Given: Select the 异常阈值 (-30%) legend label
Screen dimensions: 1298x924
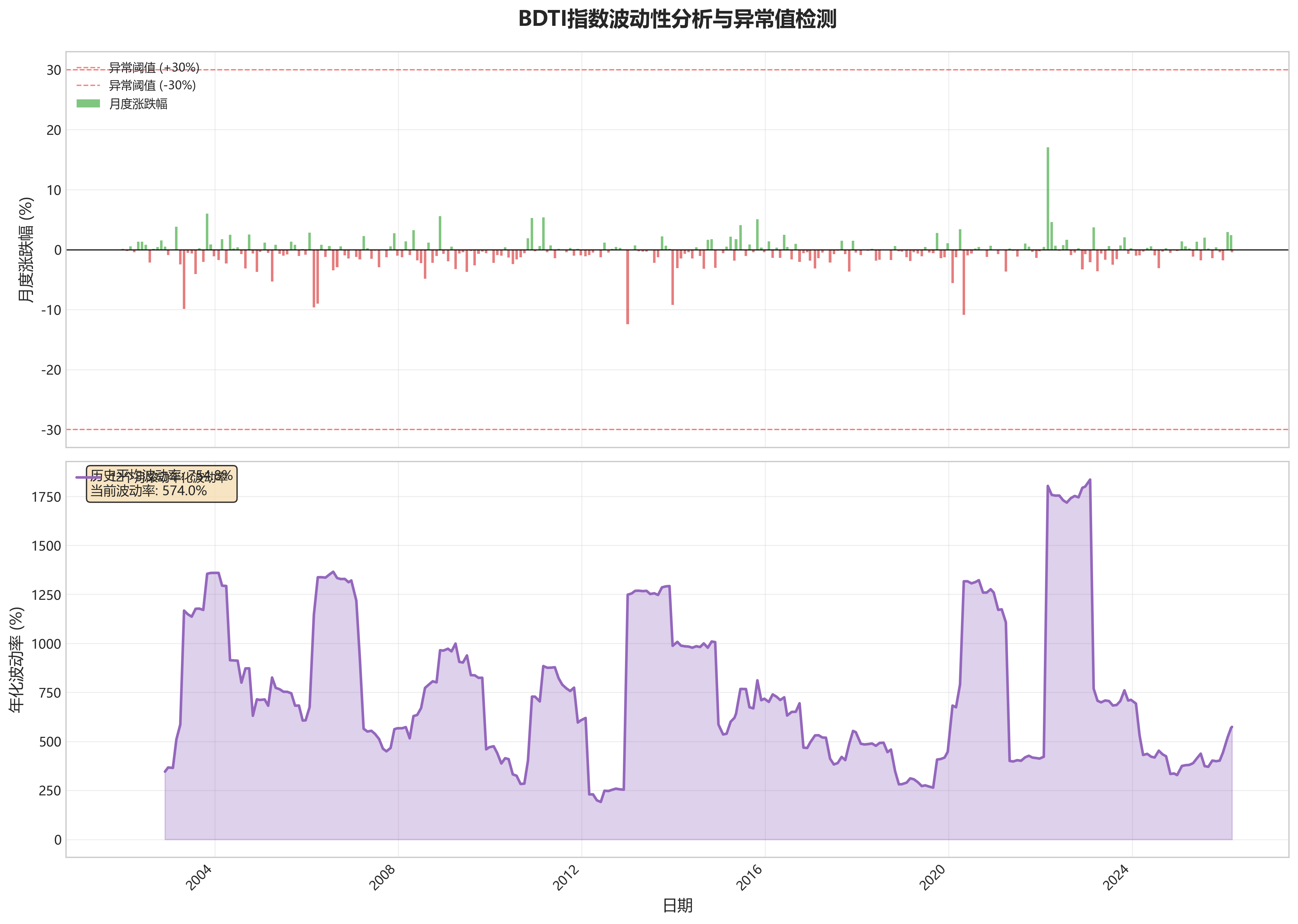Looking at the screenshot, I should [x=152, y=85].
